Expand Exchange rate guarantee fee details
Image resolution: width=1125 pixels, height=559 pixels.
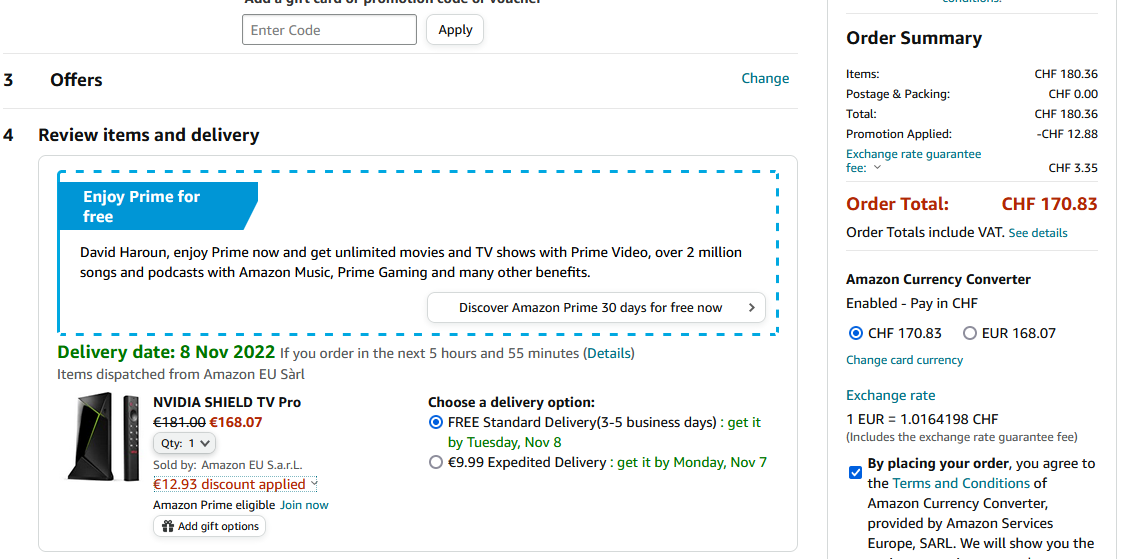pyautogui.click(x=877, y=168)
